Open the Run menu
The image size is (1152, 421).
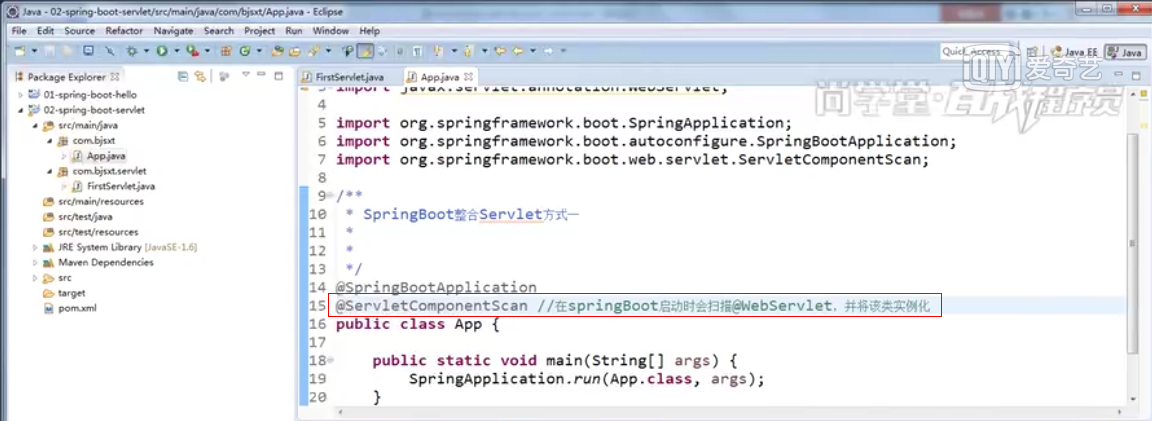pyautogui.click(x=294, y=31)
